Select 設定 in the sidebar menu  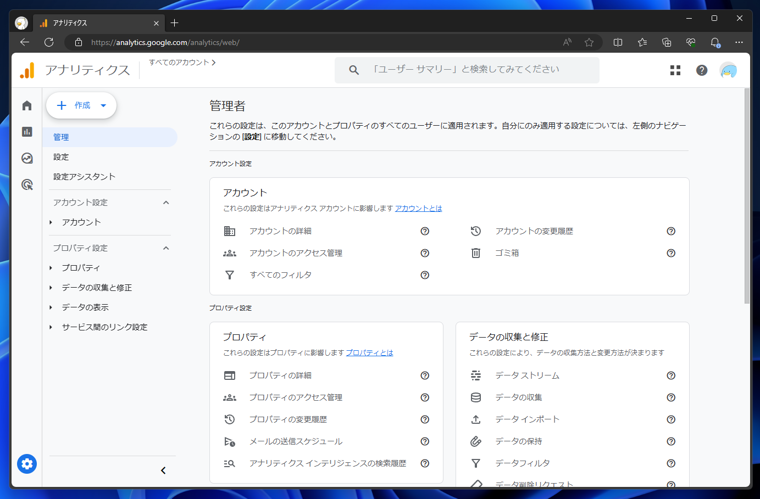61,157
